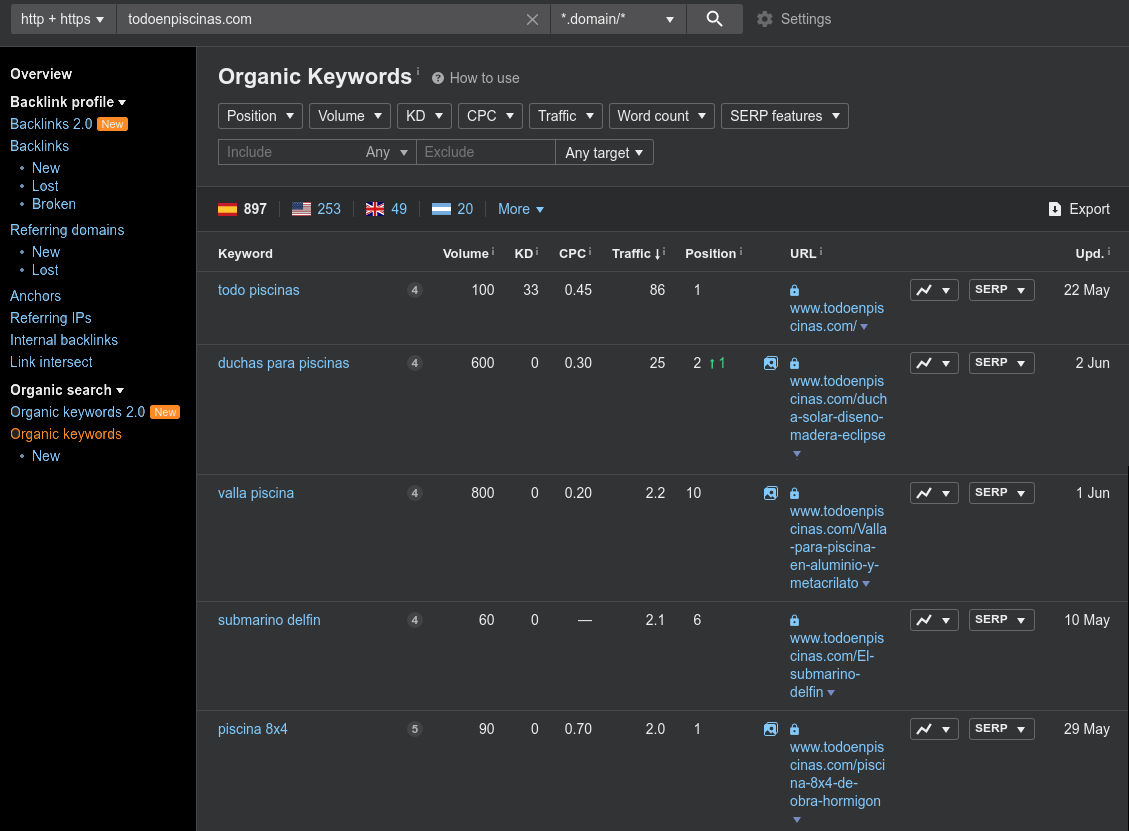Select United Kingdom flag country filter
1129x831 pixels.
[x=375, y=209]
